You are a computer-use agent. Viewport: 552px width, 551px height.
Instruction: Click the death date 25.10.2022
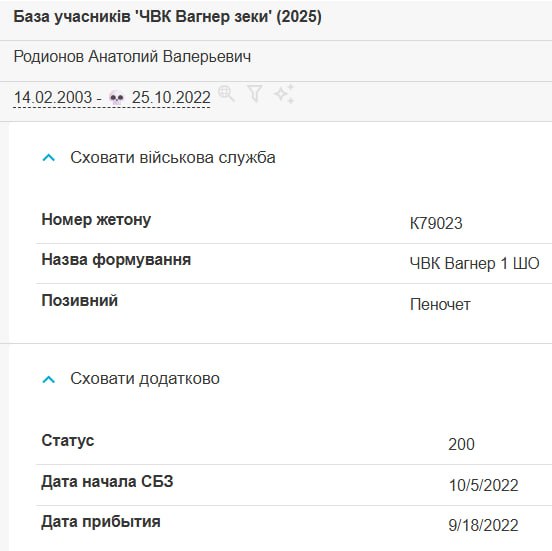(x=171, y=97)
